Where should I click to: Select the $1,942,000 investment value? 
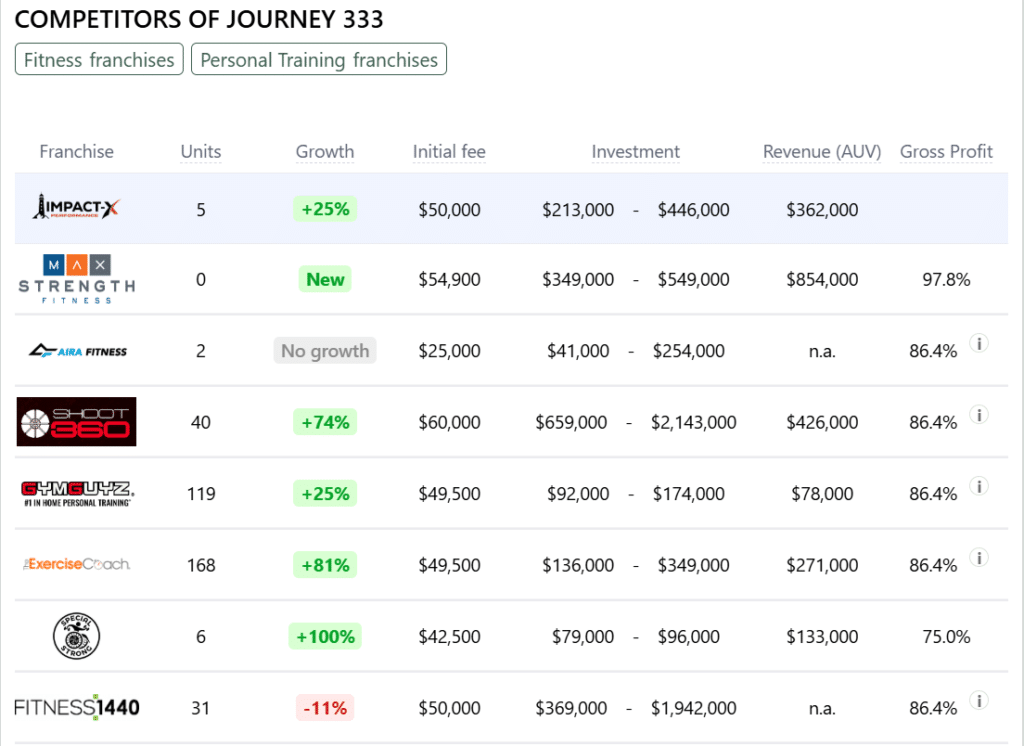coord(694,708)
